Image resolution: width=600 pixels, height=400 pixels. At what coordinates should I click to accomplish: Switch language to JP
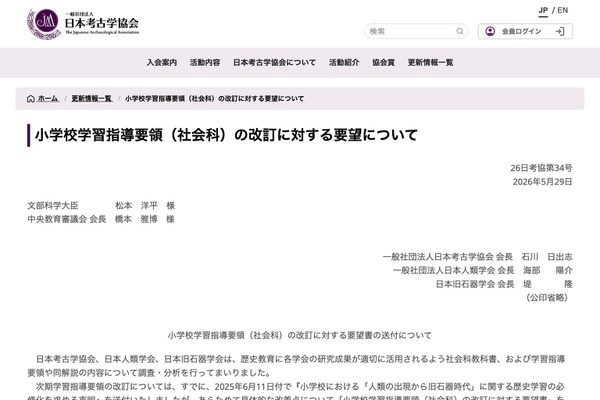543,11
